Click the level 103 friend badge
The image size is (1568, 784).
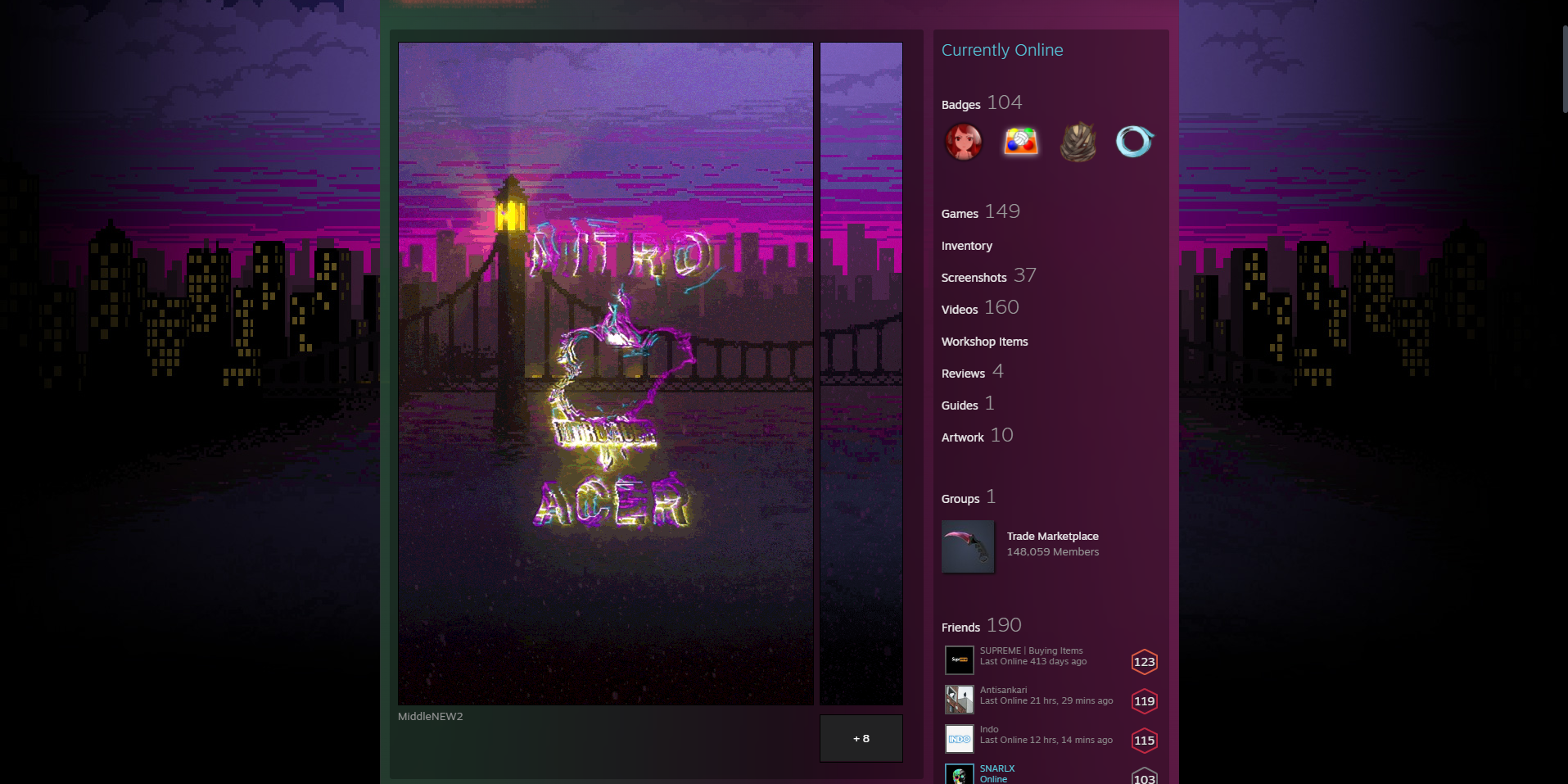coord(1145,776)
